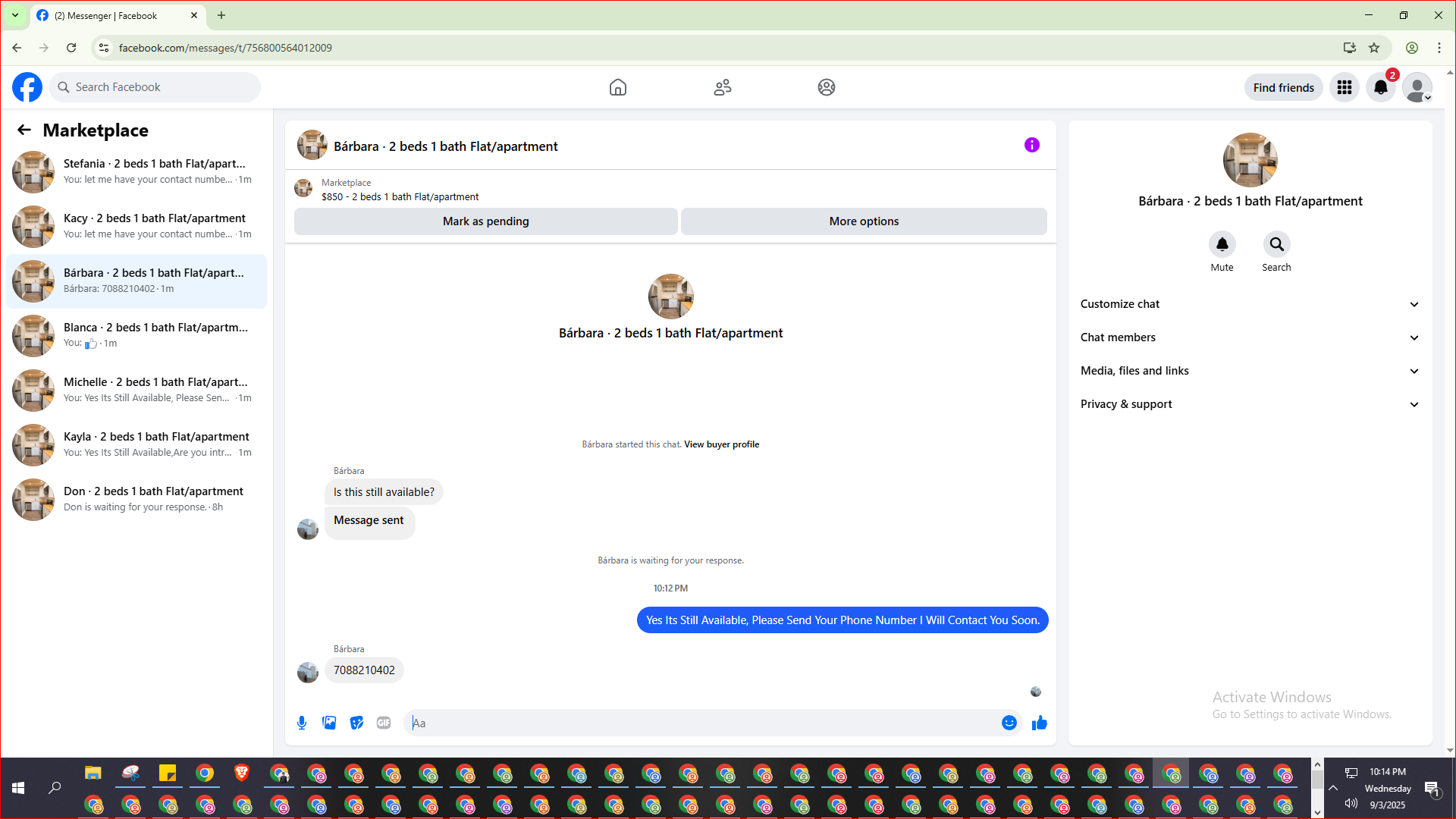Click the More options button

click(864, 221)
